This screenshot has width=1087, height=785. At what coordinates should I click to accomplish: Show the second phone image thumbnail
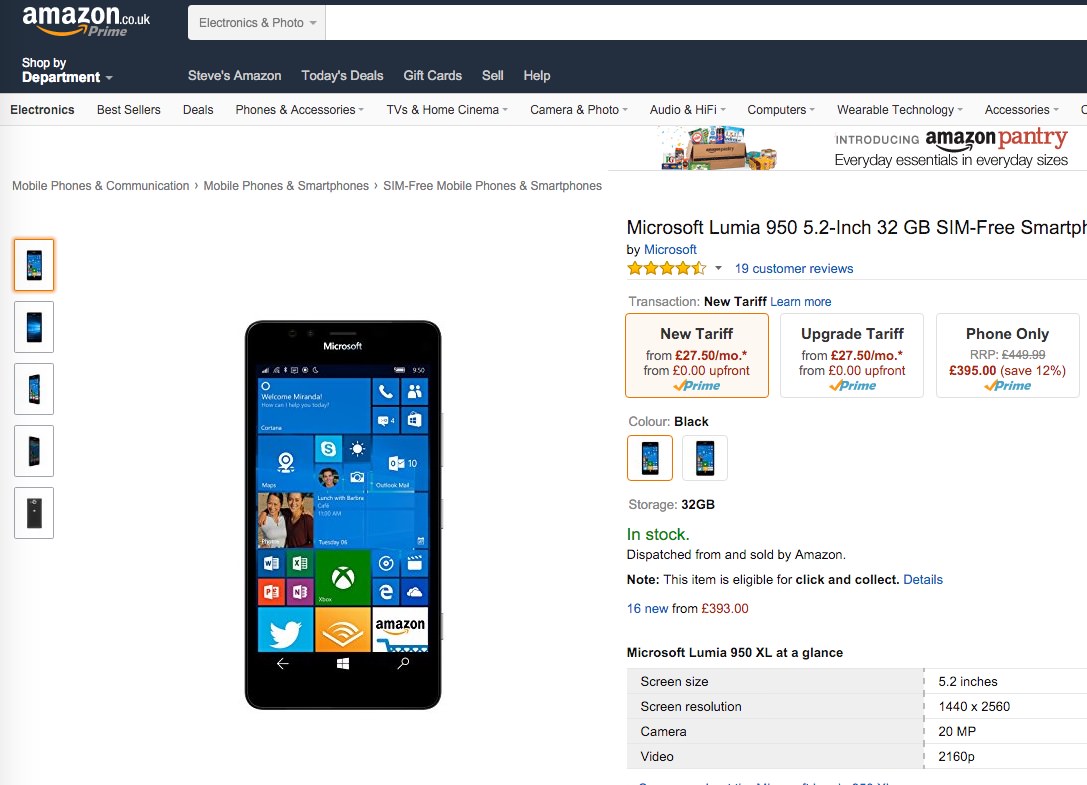34,327
